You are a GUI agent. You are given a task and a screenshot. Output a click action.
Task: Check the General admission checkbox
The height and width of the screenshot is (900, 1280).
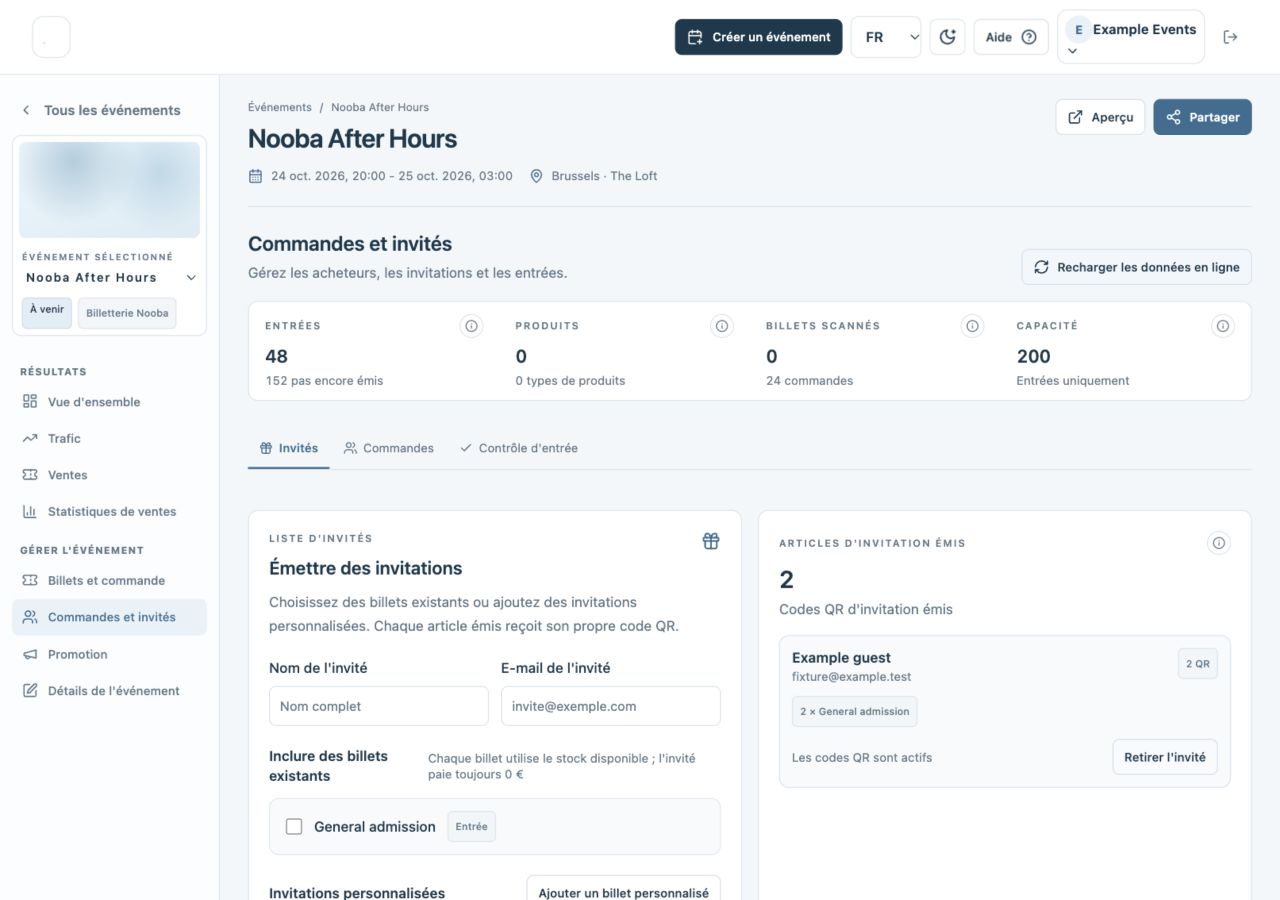pos(294,826)
